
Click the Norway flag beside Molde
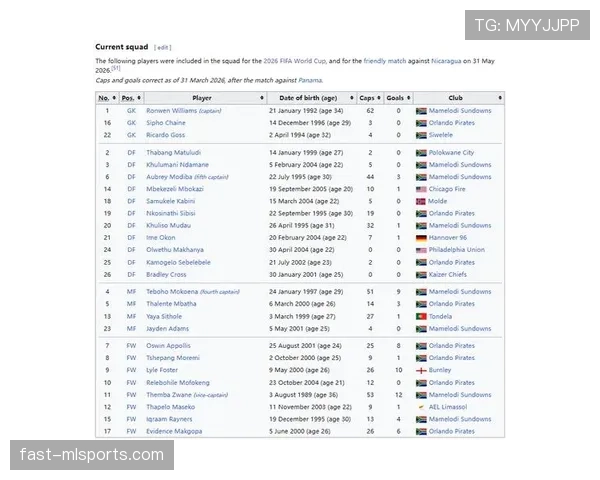pyautogui.click(x=421, y=201)
